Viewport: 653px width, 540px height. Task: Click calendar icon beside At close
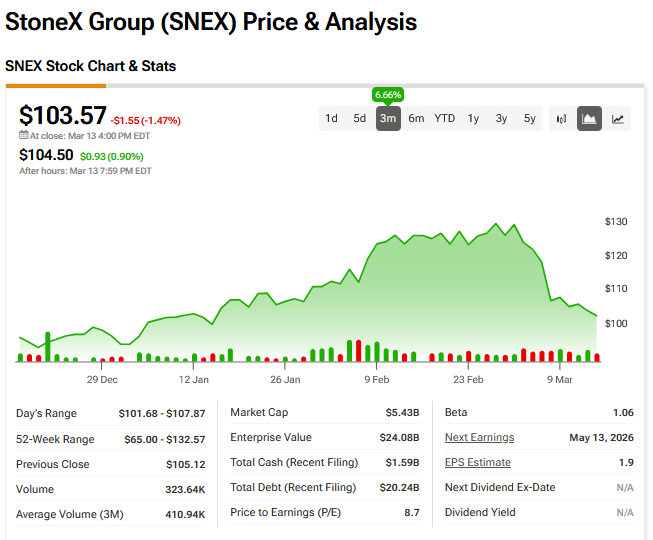coord(24,135)
